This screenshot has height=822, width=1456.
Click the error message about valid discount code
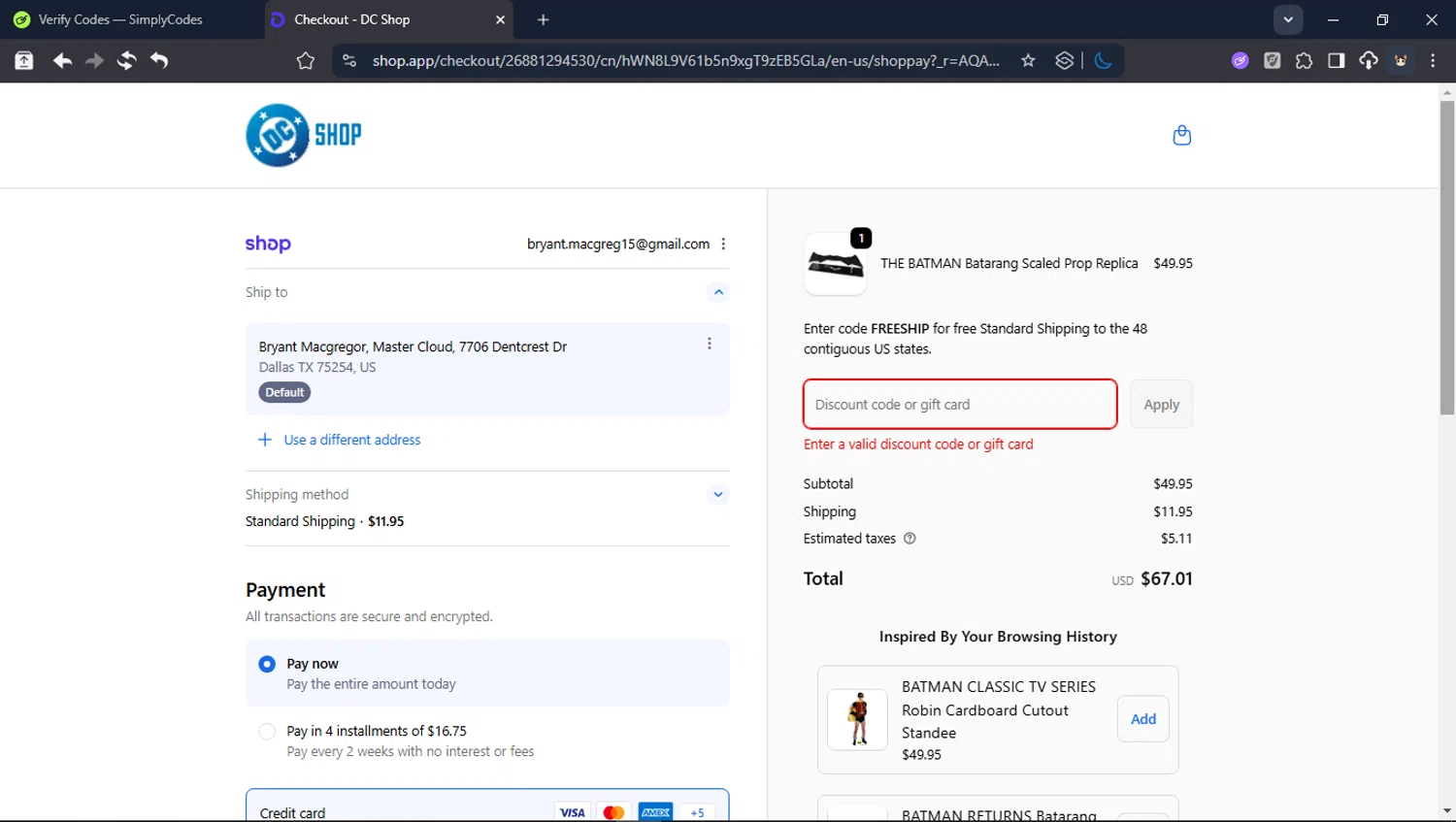(x=918, y=444)
